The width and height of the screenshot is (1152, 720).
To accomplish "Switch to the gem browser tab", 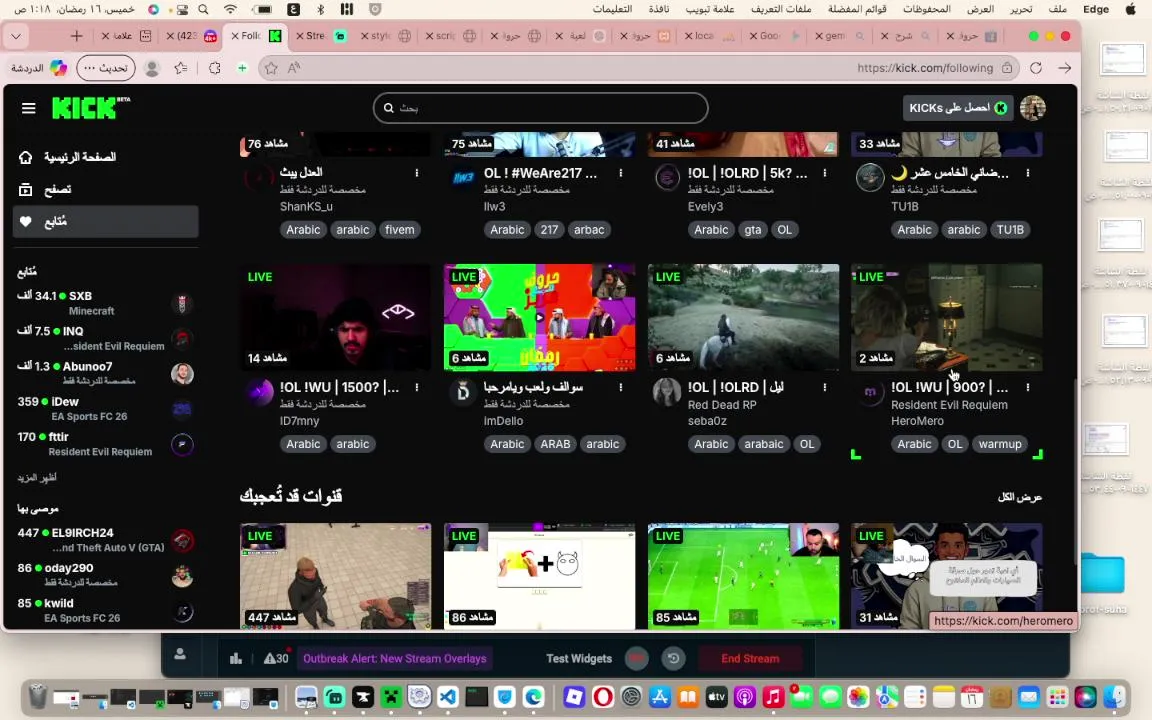I will 840,35.
